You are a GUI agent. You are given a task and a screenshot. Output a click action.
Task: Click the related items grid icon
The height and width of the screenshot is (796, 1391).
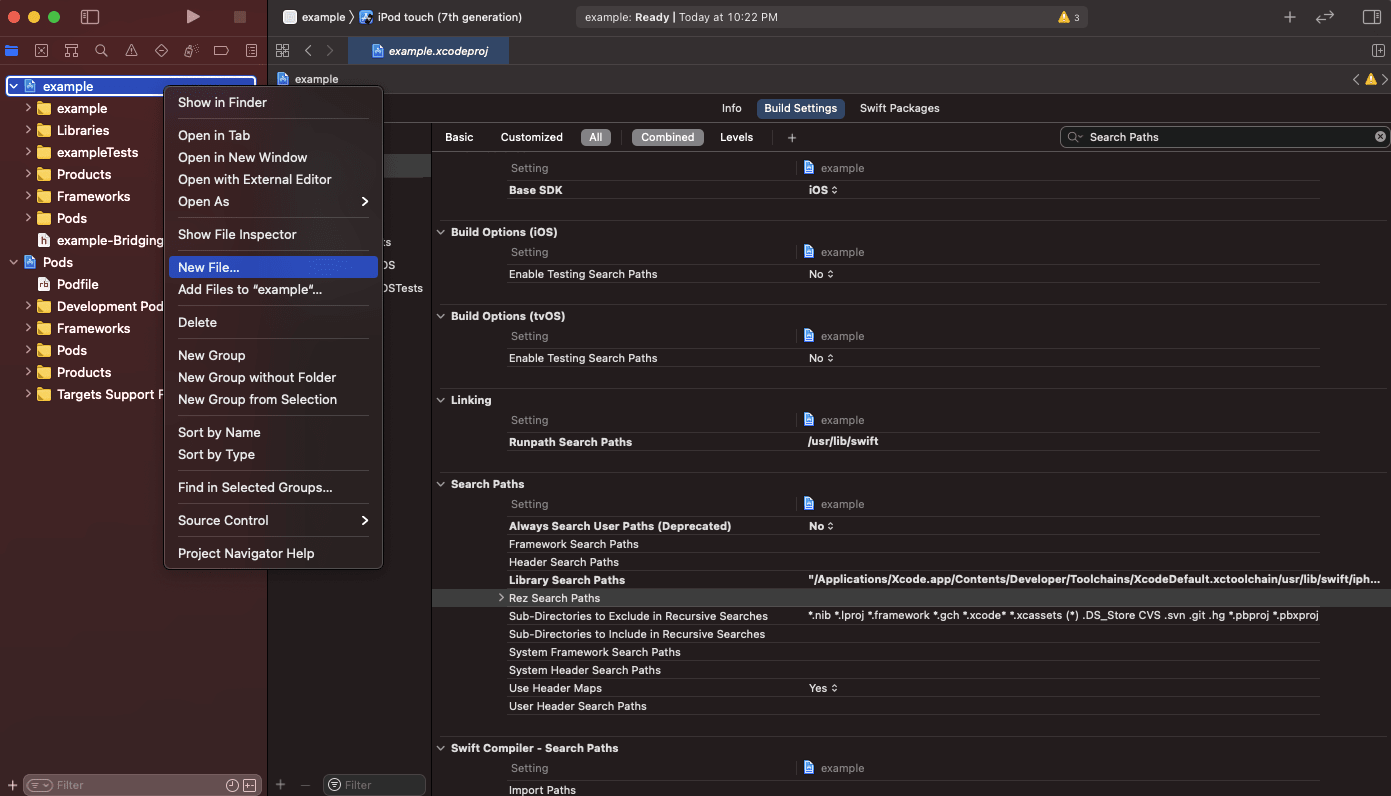point(282,50)
